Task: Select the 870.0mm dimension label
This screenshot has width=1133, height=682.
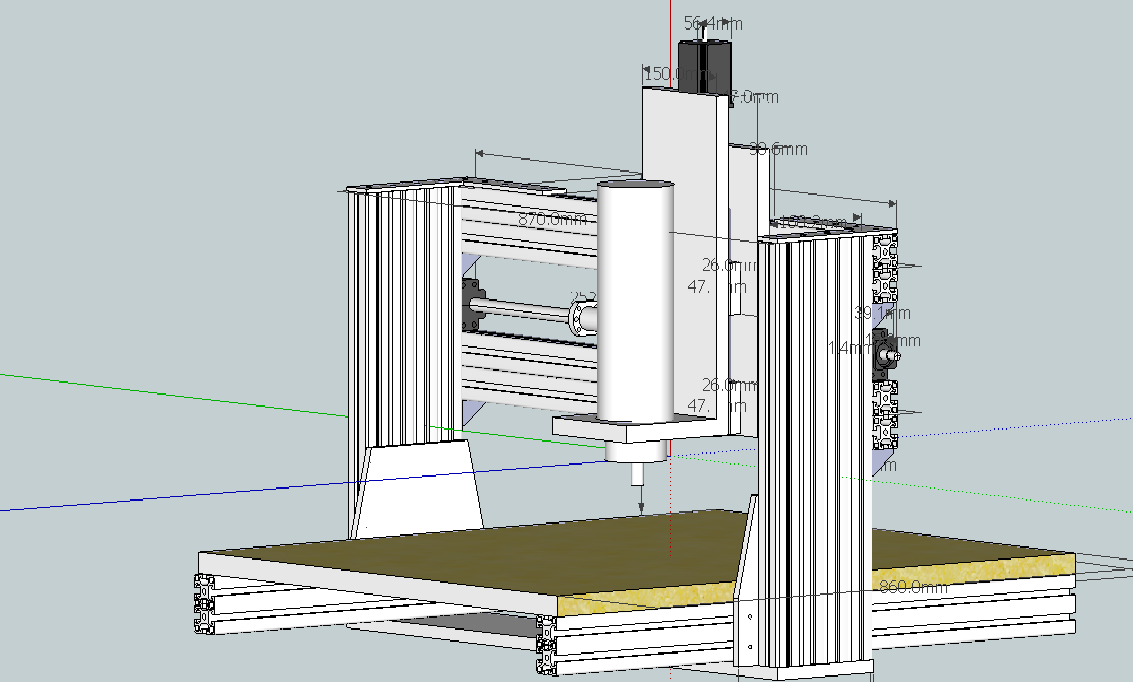Action: [x=553, y=220]
